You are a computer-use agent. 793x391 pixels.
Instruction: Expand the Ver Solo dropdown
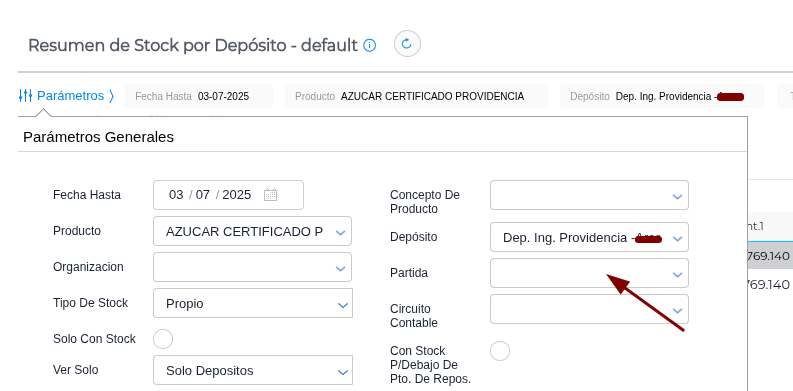coord(253,370)
